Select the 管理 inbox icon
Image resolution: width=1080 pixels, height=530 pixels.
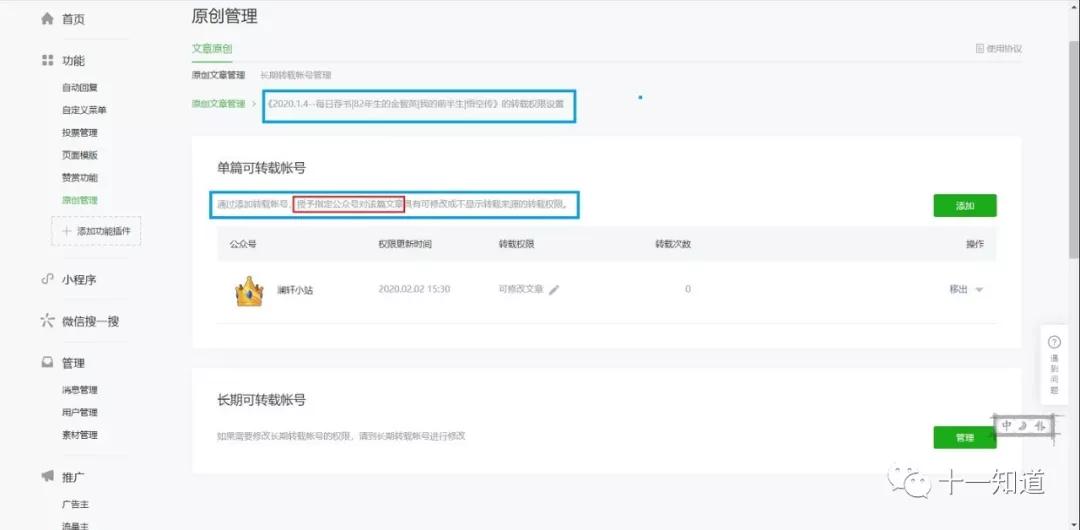[47, 363]
